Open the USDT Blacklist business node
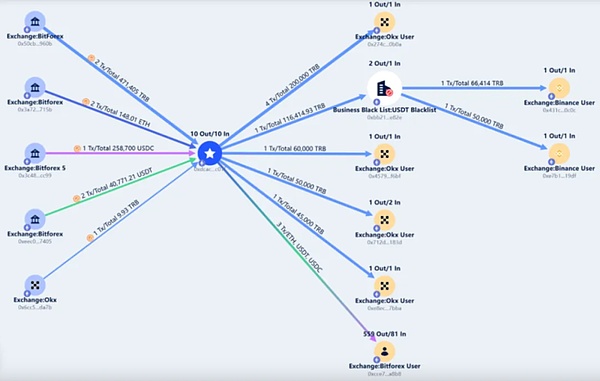The width and height of the screenshot is (600, 381). (x=384, y=88)
